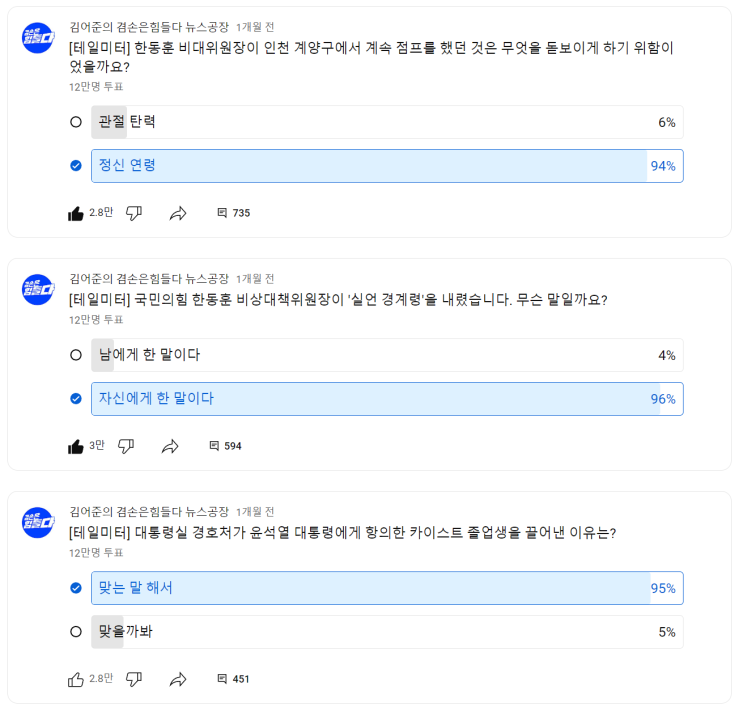Open comments on the post with 451 comments

tap(233, 679)
